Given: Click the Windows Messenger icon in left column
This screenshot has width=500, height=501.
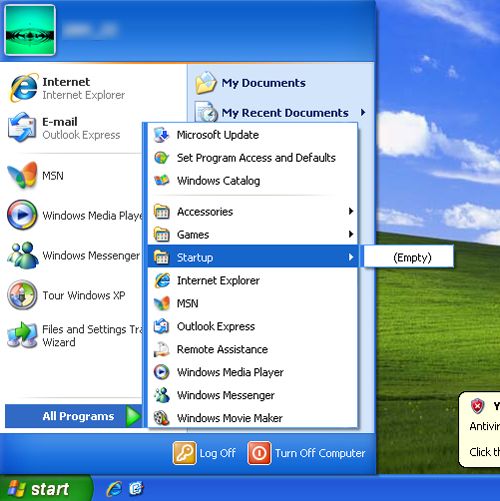Looking at the screenshot, I should point(22,255).
